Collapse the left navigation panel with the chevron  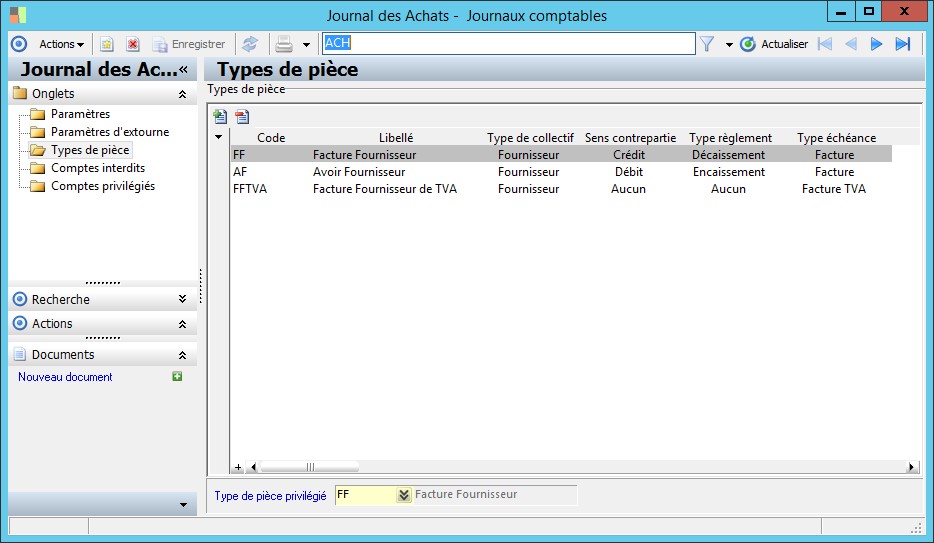(x=183, y=70)
